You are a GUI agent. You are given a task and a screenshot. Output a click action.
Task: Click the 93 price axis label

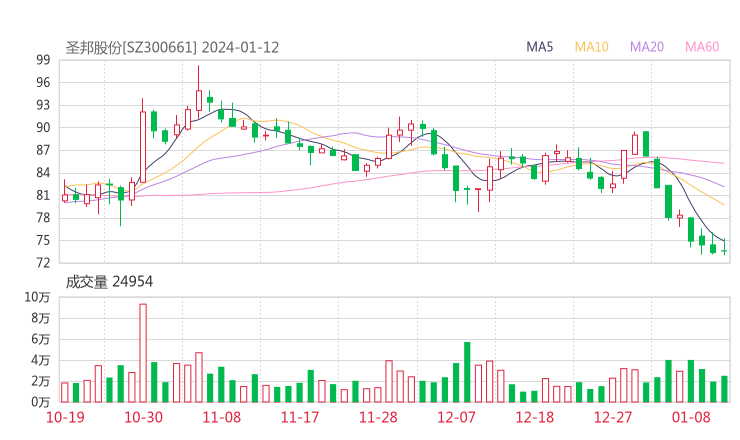pos(43,105)
